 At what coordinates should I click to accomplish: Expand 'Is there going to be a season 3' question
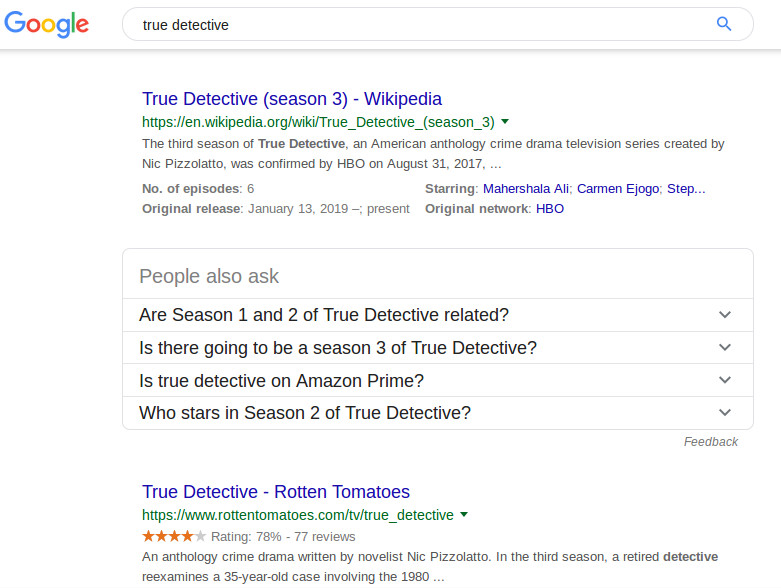pyautogui.click(x=437, y=348)
